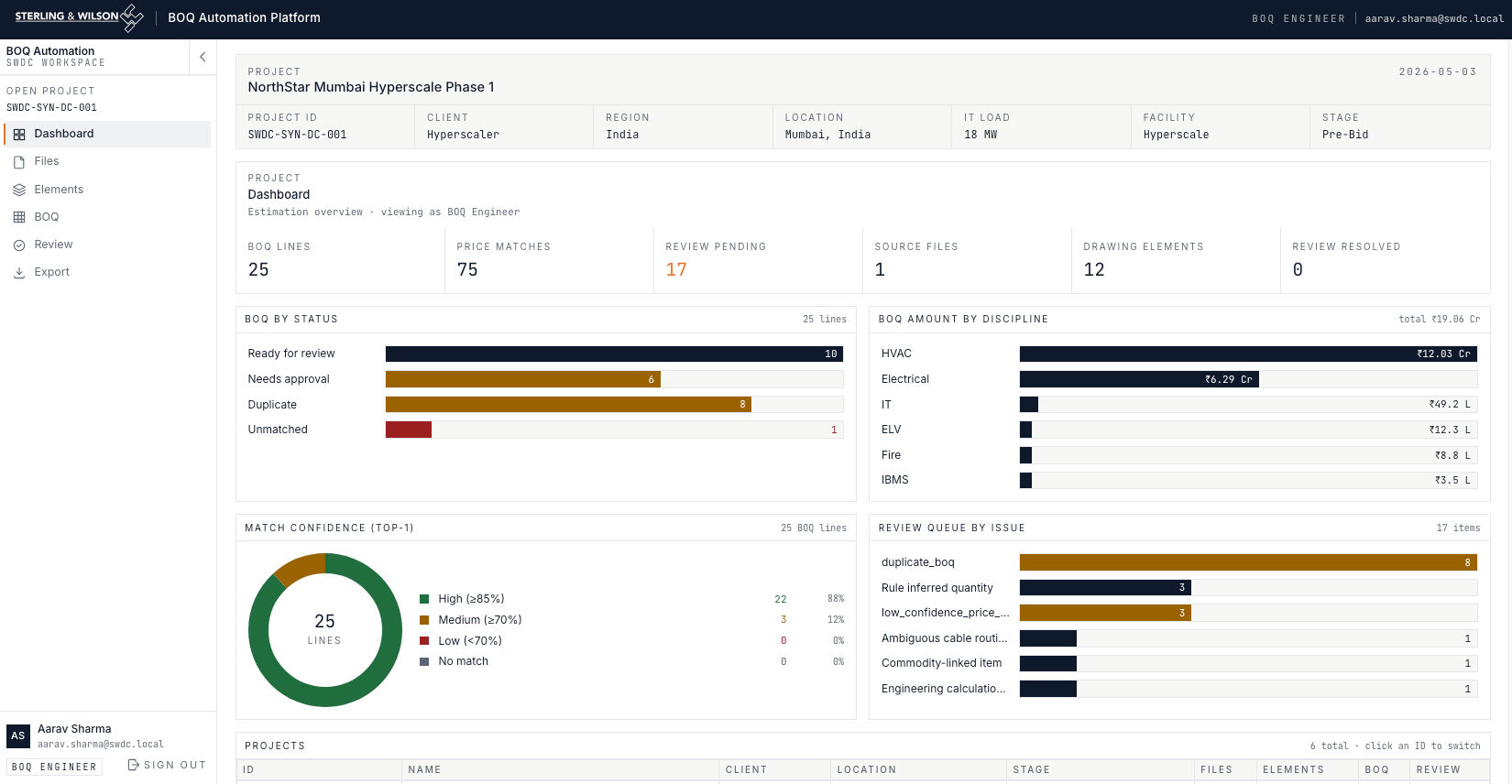This screenshot has width=1512, height=784.
Task: Open the Dashboard menu item
Action: pyautogui.click(x=107, y=134)
